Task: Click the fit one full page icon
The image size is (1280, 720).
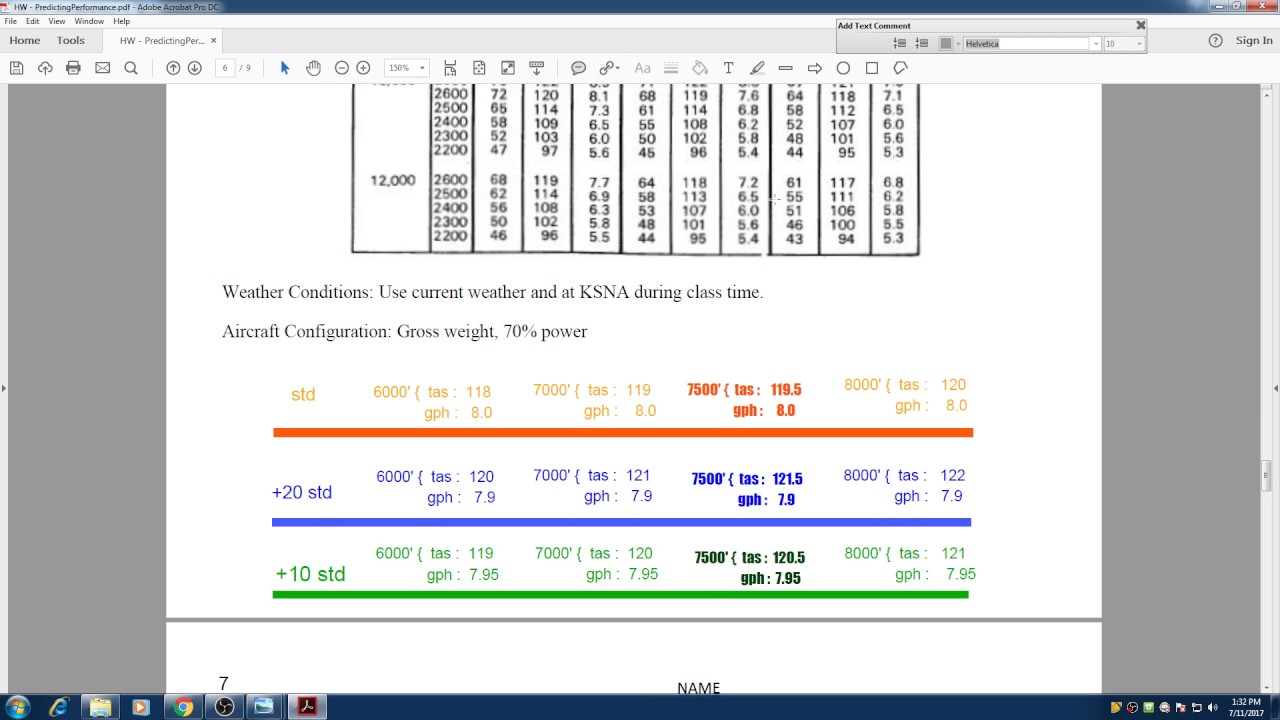Action: [479, 68]
